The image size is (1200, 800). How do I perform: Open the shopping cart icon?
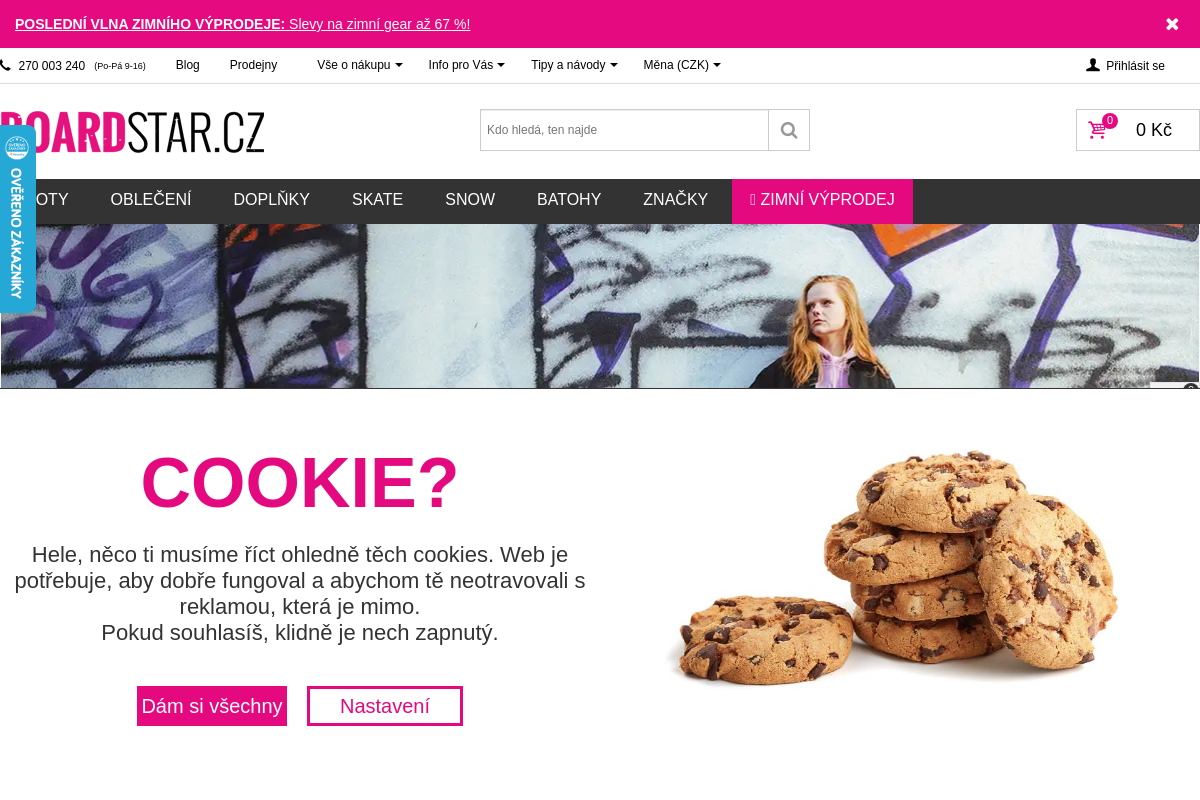pos(1098,130)
